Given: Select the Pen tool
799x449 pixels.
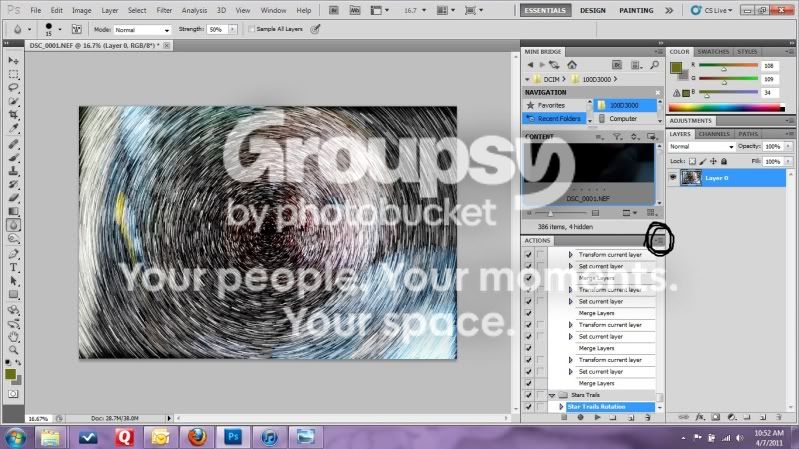Looking at the screenshot, I should tap(13, 253).
